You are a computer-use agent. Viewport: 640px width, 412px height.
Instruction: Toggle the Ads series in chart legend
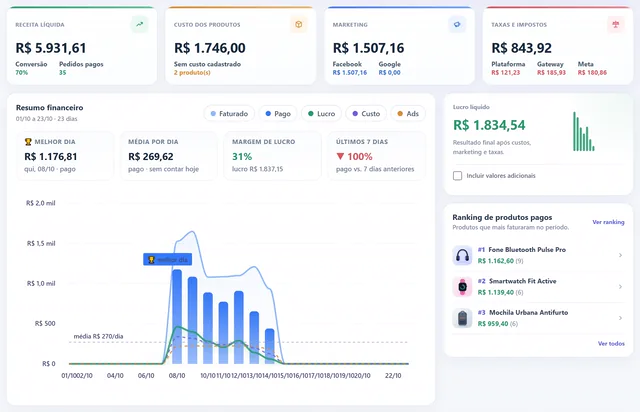pos(408,114)
